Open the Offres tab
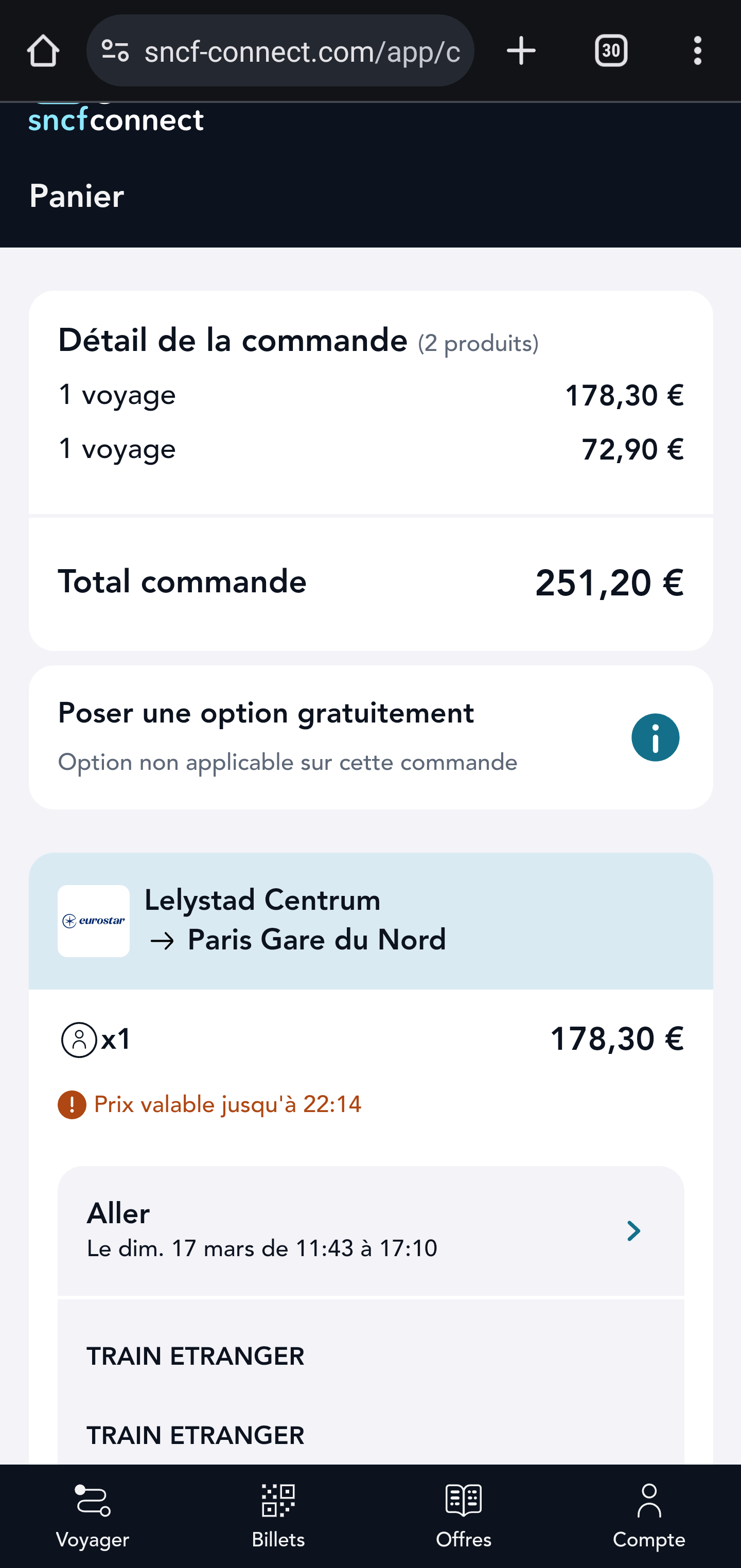The width and height of the screenshot is (741, 1568). [463, 1516]
